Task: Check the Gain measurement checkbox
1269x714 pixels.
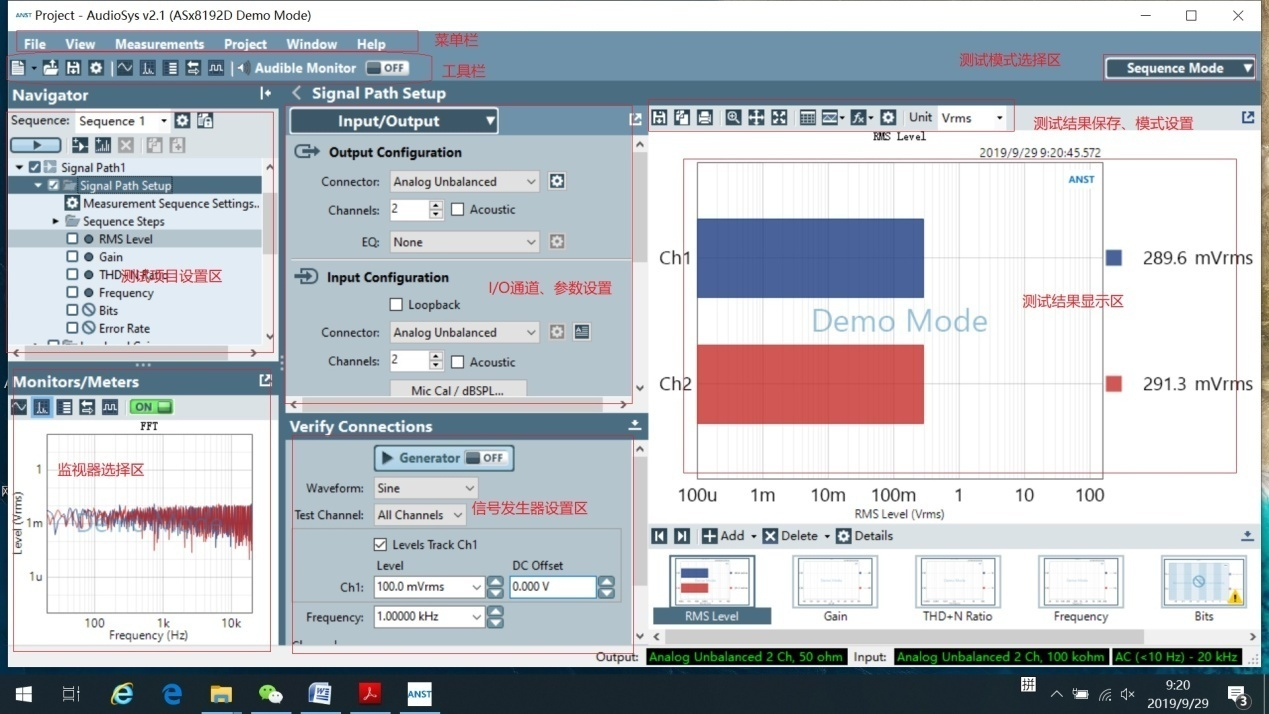Action: (72, 257)
